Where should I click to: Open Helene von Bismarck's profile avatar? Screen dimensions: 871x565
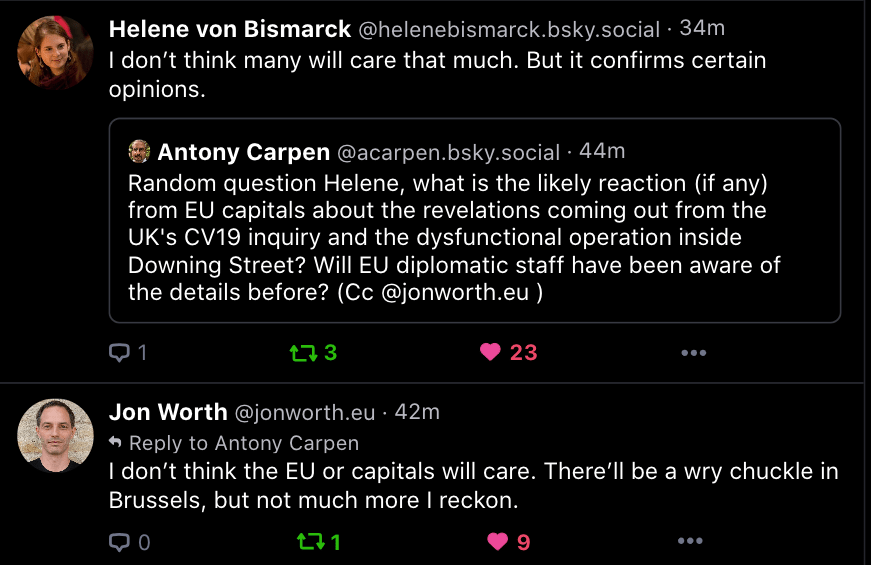click(x=55, y=52)
